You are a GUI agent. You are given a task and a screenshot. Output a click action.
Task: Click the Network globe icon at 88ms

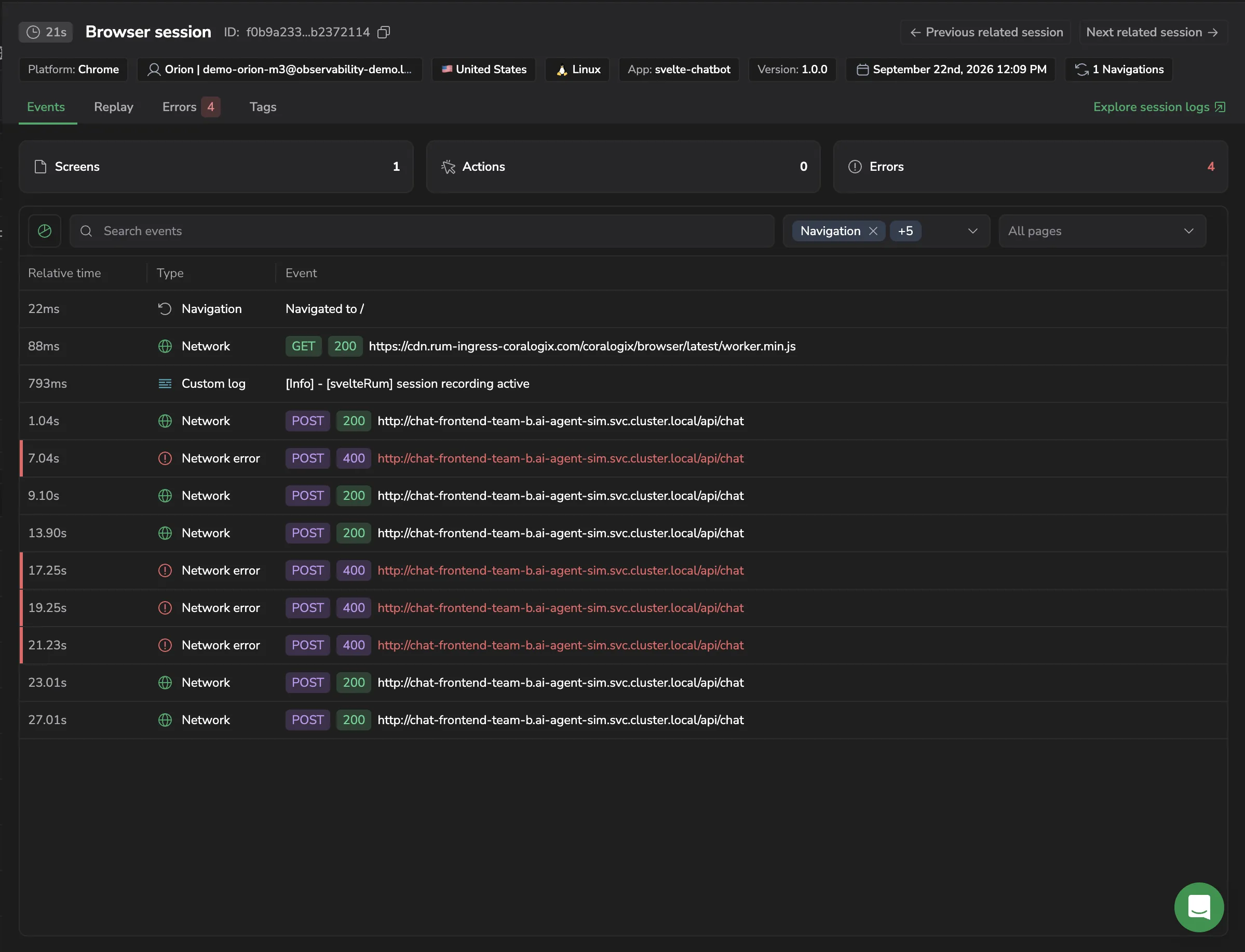(x=165, y=346)
